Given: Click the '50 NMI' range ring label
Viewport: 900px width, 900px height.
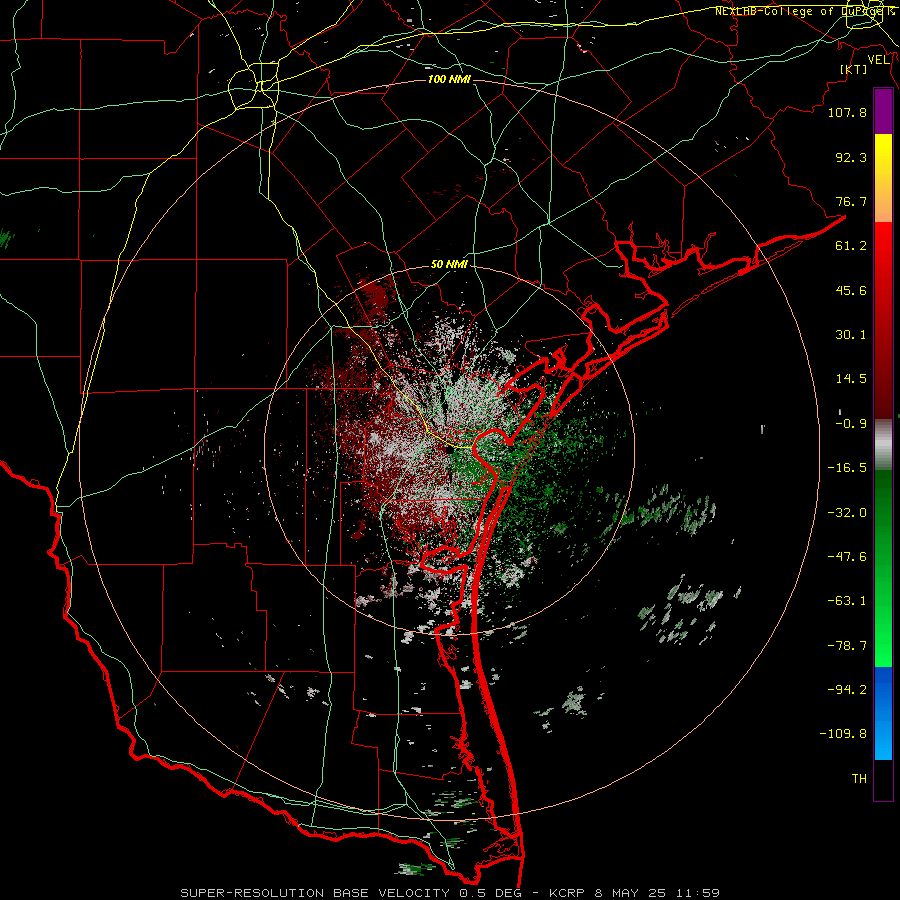Looking at the screenshot, I should 449,264.
